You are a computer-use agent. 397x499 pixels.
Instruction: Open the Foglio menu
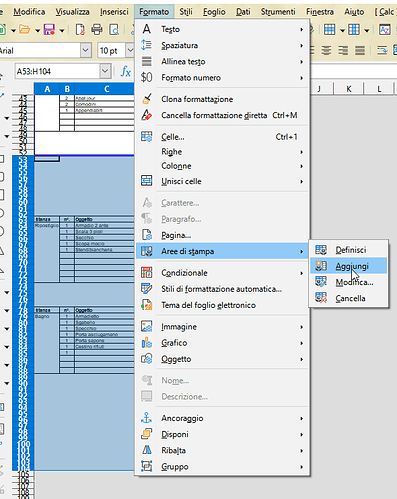[x=214, y=12]
